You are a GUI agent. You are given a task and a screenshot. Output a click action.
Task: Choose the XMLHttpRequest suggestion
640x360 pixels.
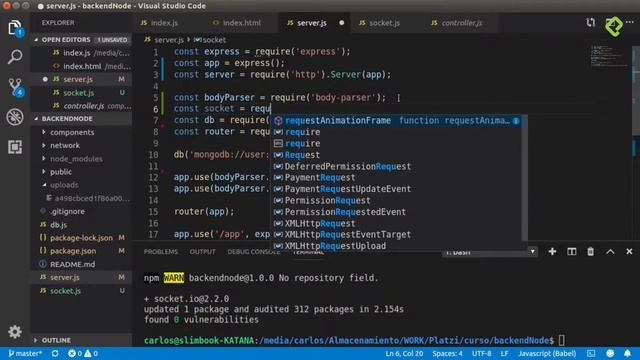[x=396, y=223]
